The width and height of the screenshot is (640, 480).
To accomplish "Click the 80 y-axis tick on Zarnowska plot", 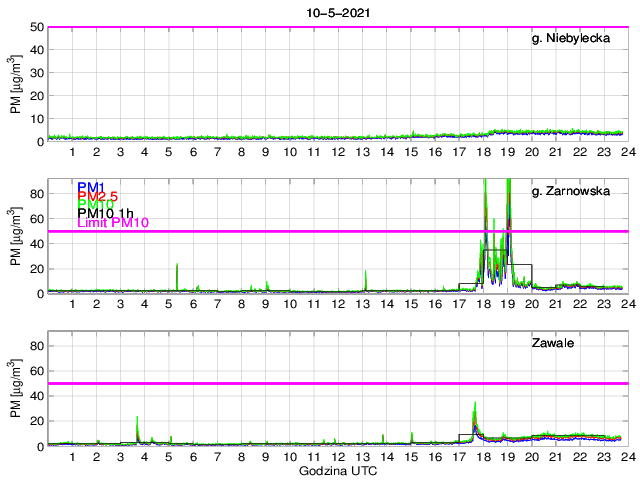I will tap(37, 193).
